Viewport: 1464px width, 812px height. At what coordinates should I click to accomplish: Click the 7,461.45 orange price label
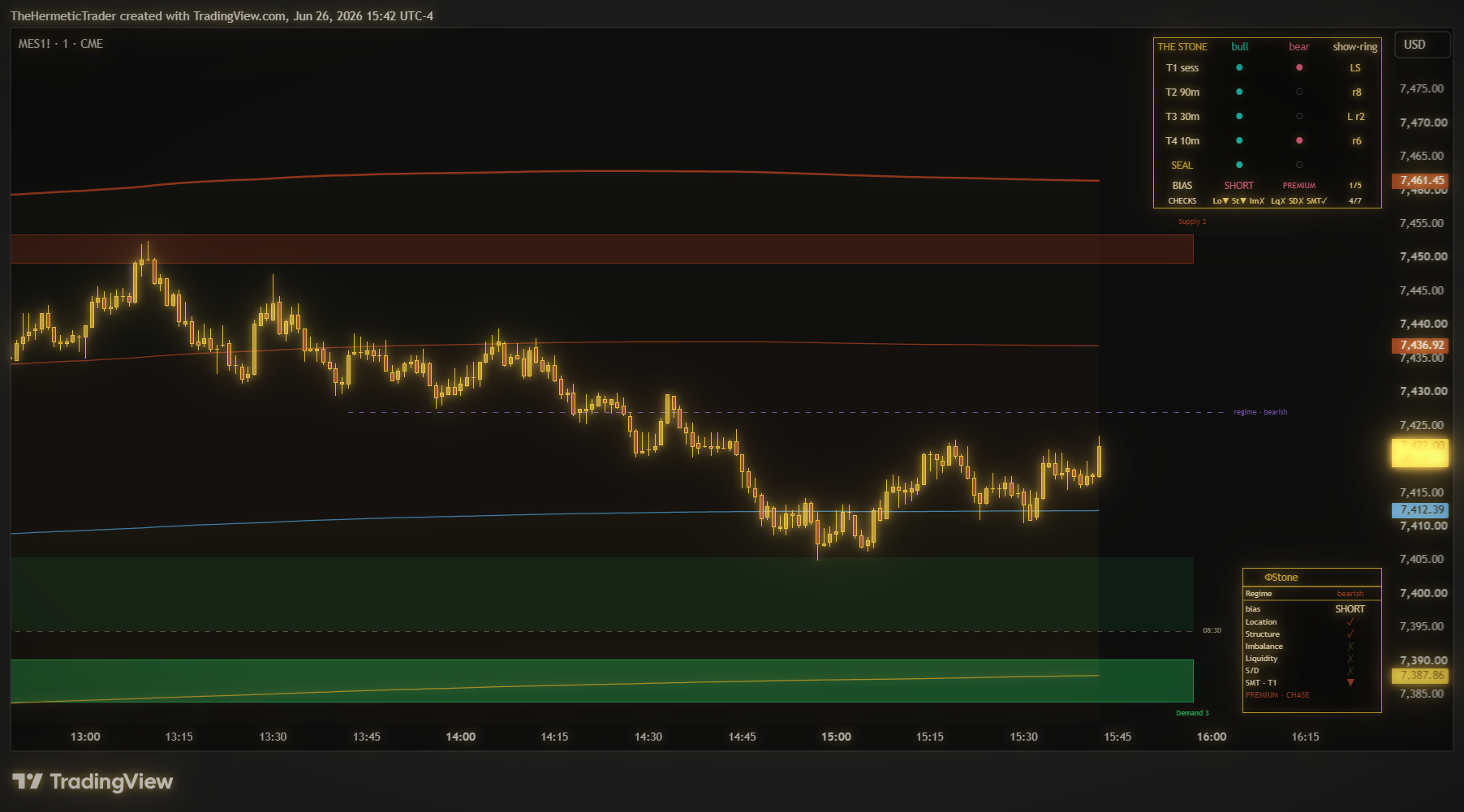tap(1420, 180)
